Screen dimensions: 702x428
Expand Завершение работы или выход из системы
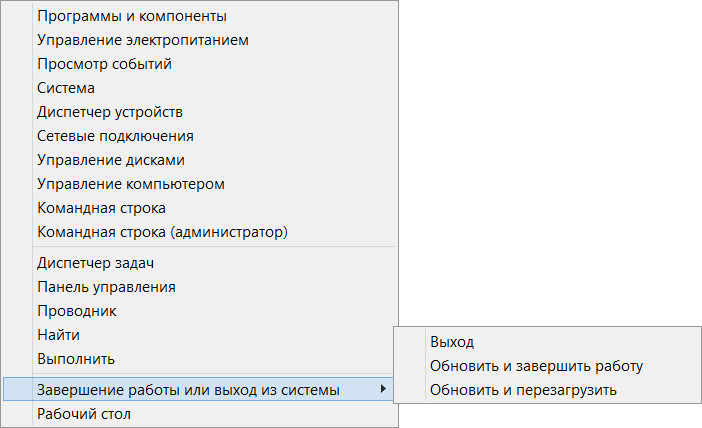coord(188,389)
